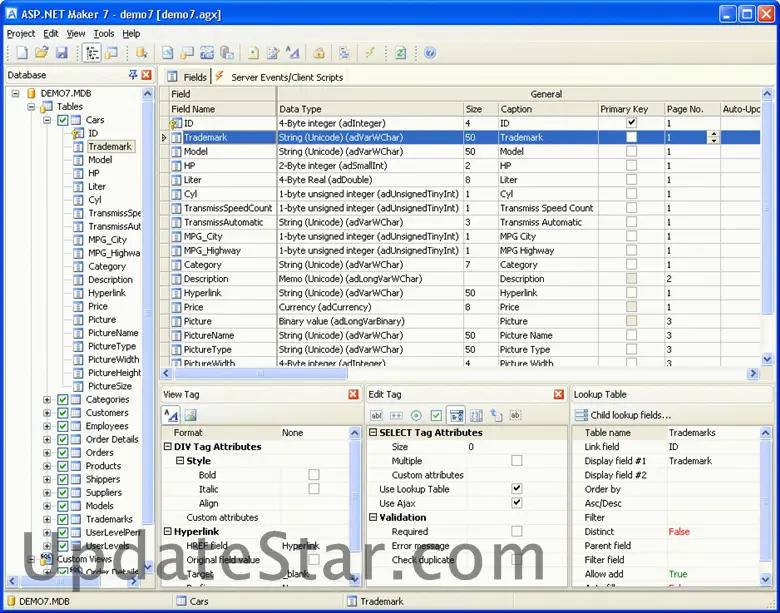
Task: Toggle the Multiple checkbox in Edit Tag
Action: click(517, 460)
